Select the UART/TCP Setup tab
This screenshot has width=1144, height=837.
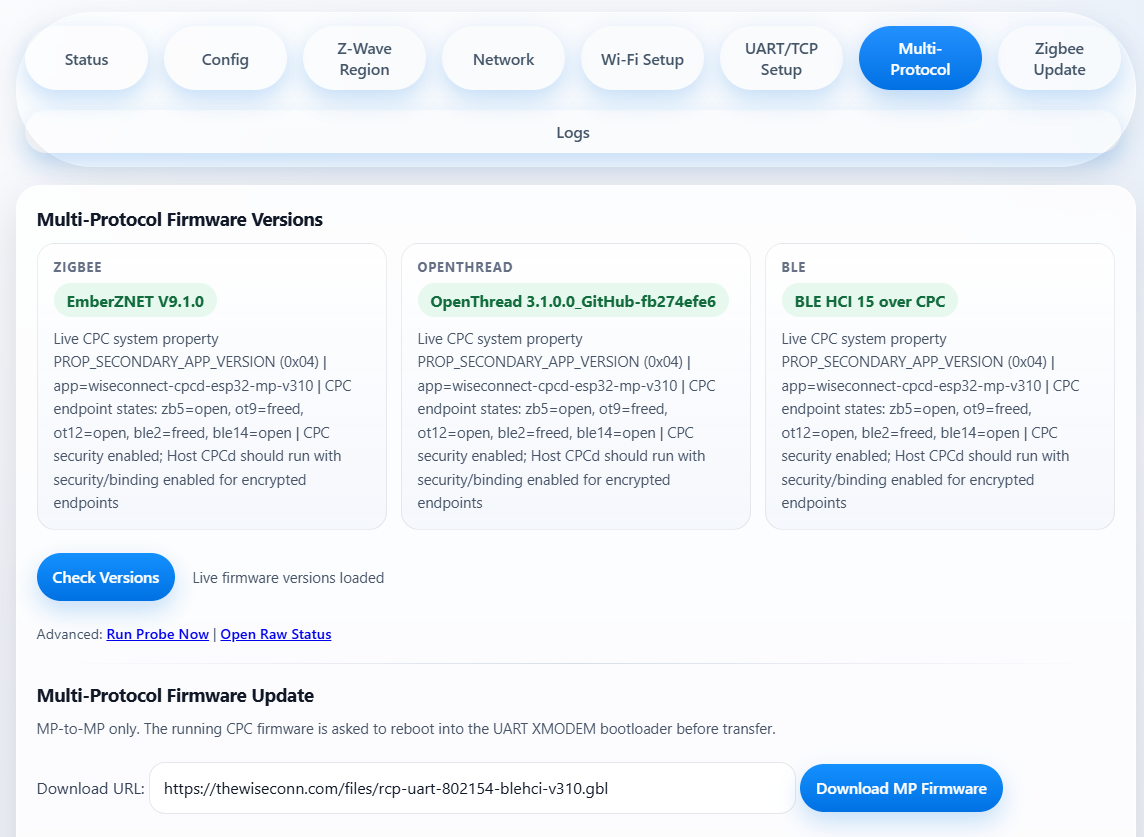point(781,58)
